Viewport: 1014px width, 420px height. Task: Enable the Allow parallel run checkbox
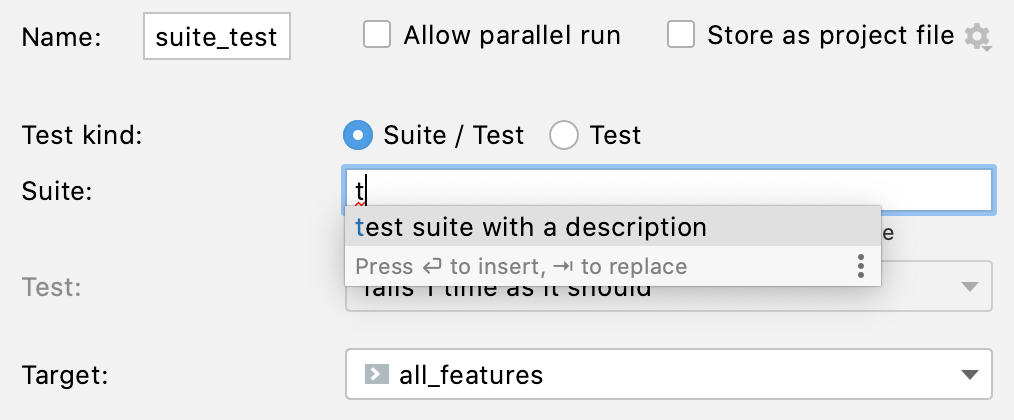click(377, 36)
